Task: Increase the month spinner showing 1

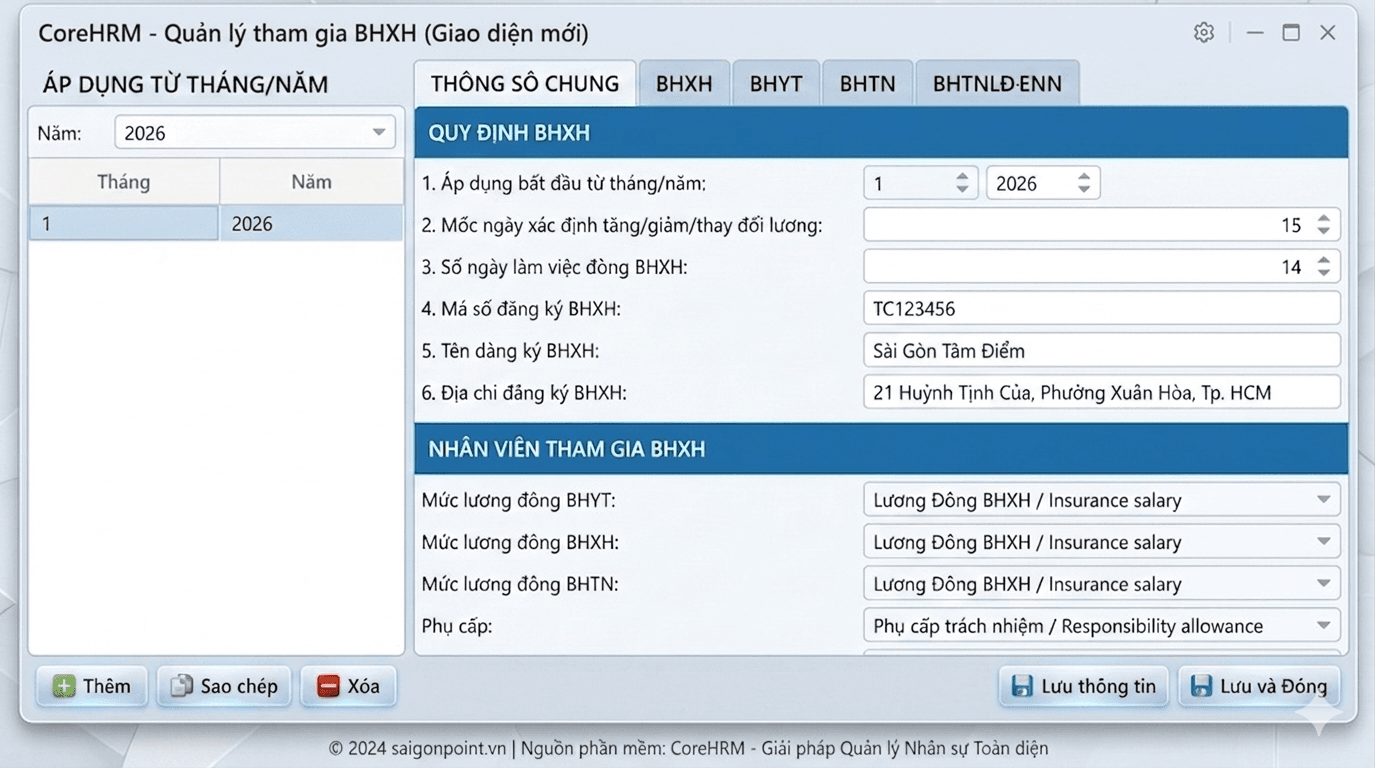Action: coord(961,176)
